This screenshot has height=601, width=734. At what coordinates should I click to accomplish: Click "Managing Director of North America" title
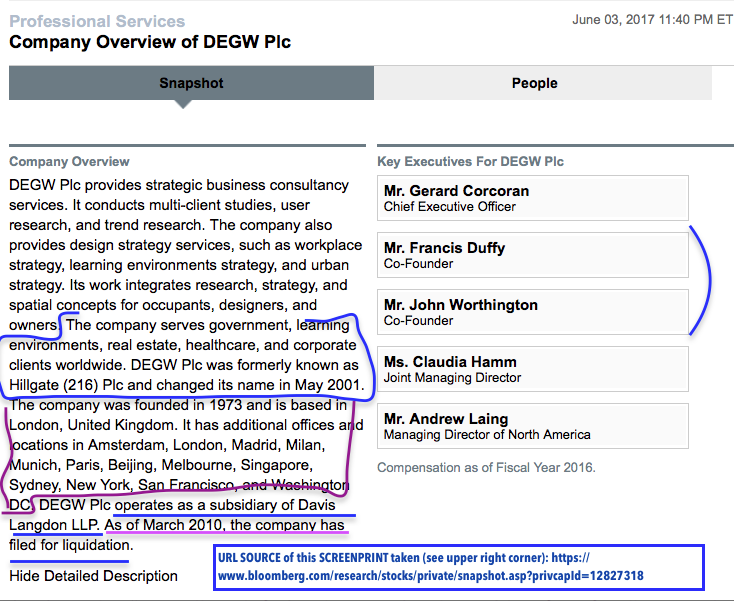[487, 435]
